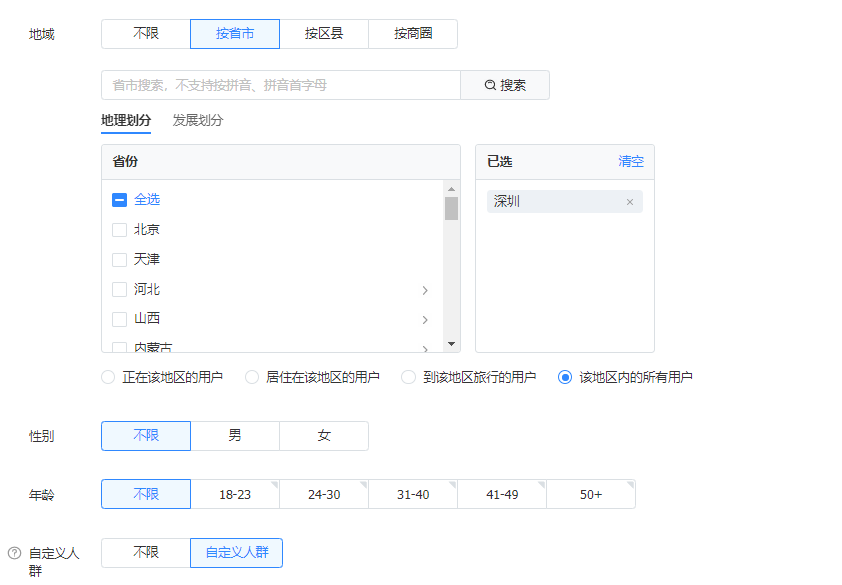Switch to the 地理划分 tab
The height and width of the screenshot is (585, 842).
click(126, 121)
